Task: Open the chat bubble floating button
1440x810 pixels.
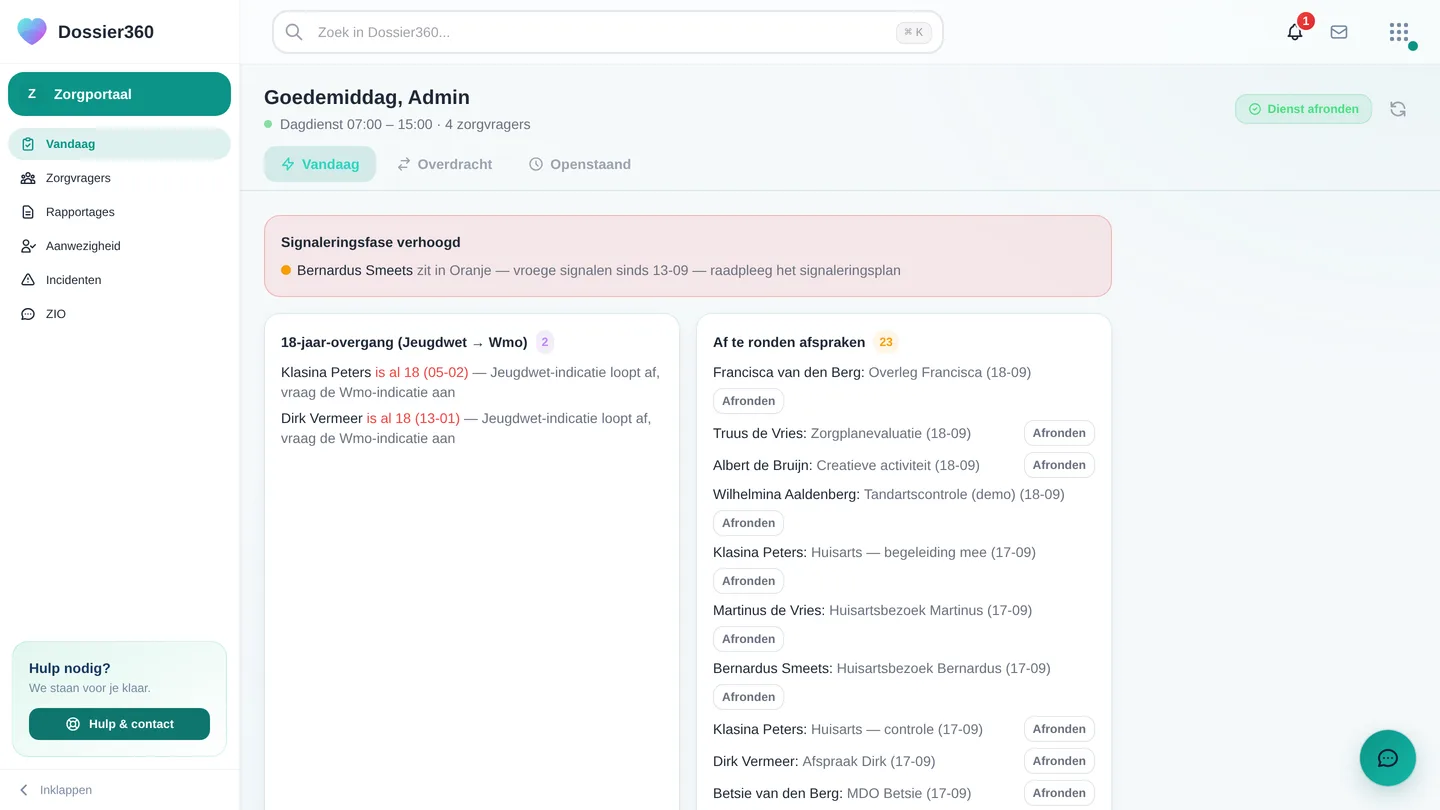Action: (x=1388, y=758)
